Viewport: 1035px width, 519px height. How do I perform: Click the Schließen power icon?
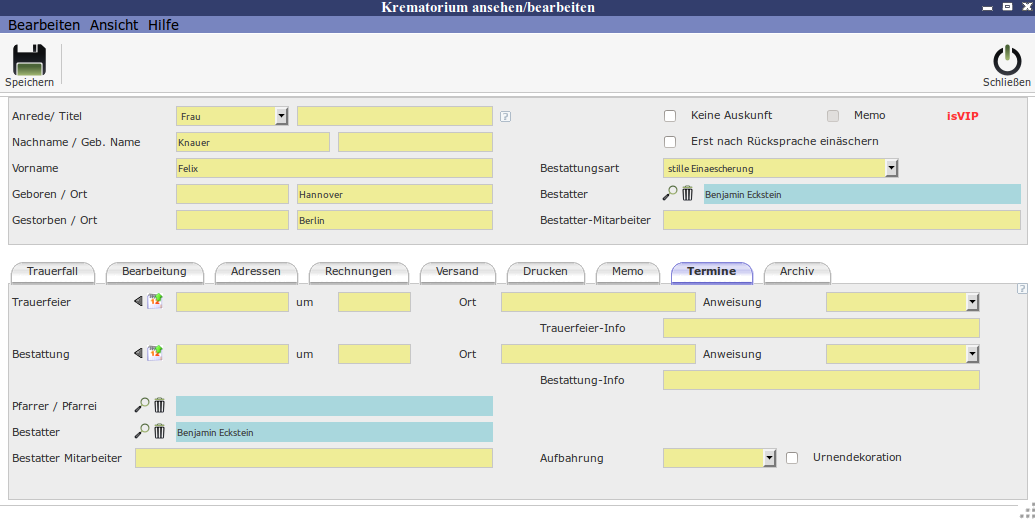coord(1006,61)
